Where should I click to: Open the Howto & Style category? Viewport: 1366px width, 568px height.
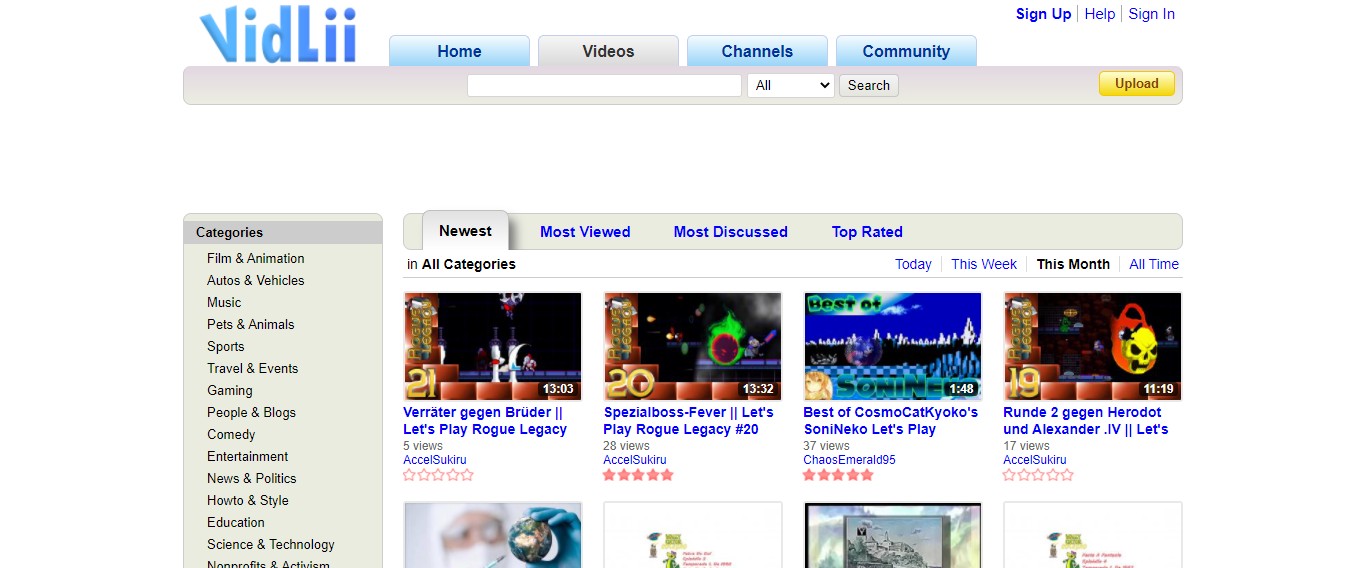pyautogui.click(x=248, y=500)
